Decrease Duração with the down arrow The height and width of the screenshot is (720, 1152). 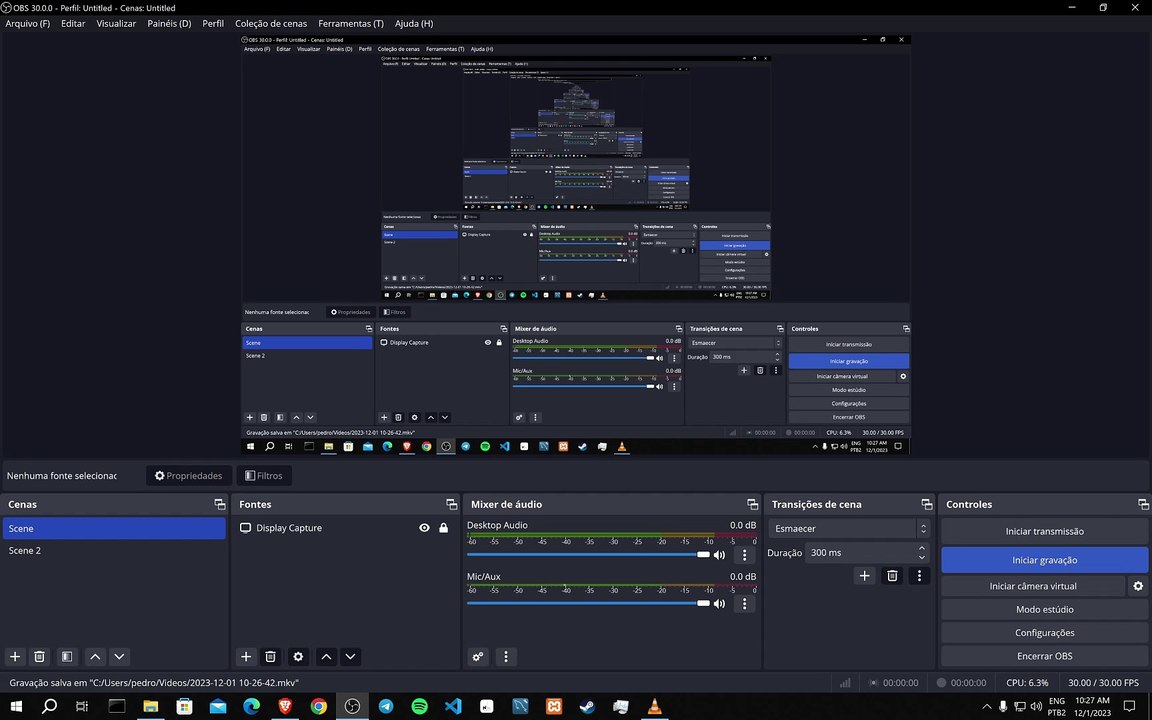point(921,557)
